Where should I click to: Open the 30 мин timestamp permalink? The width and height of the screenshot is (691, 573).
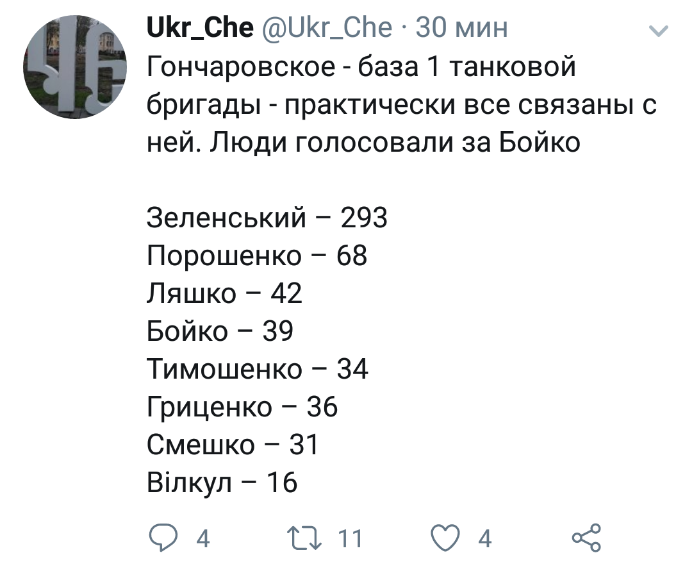pyautogui.click(x=462, y=28)
